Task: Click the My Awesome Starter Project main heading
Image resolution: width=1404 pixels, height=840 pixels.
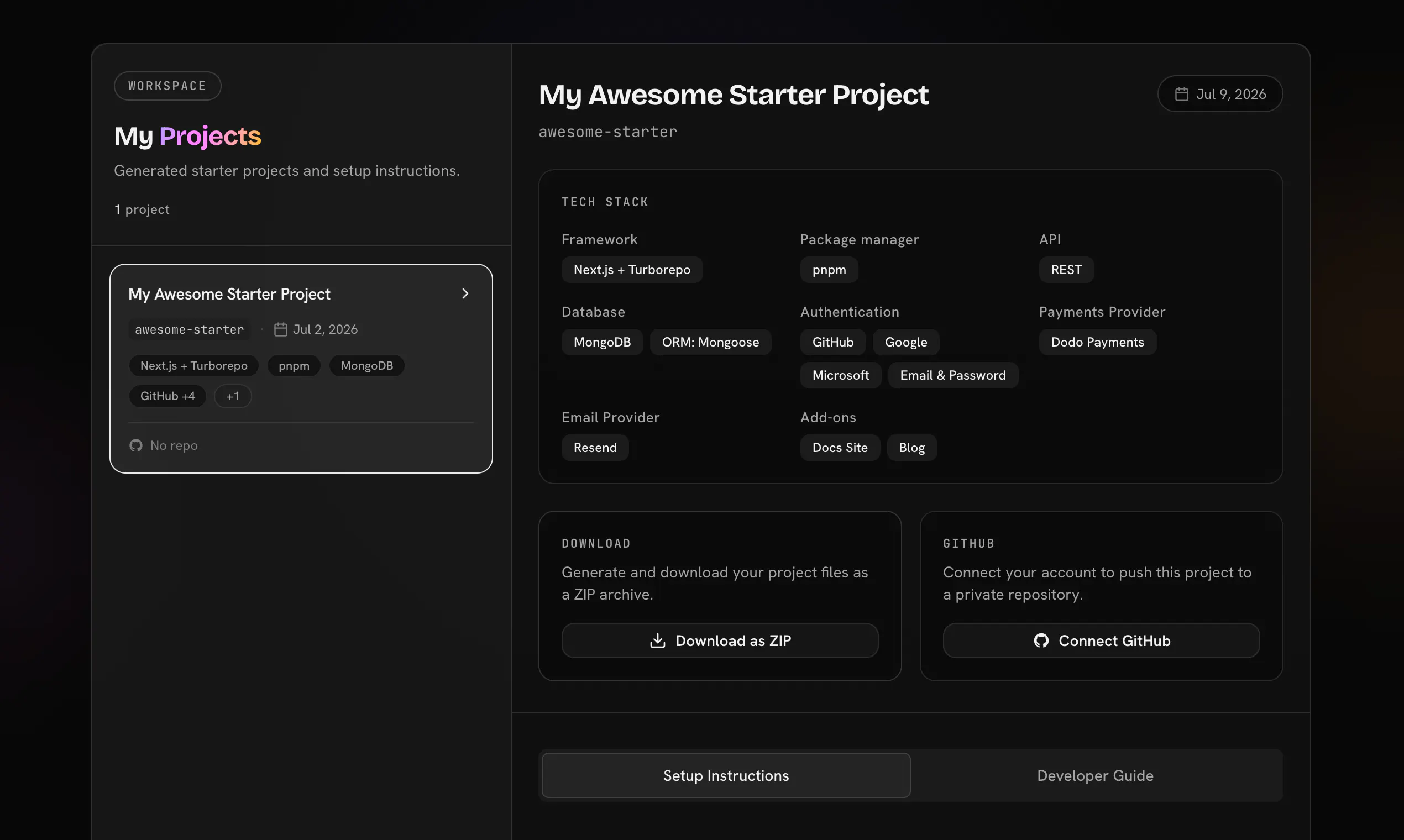Action: [733, 95]
